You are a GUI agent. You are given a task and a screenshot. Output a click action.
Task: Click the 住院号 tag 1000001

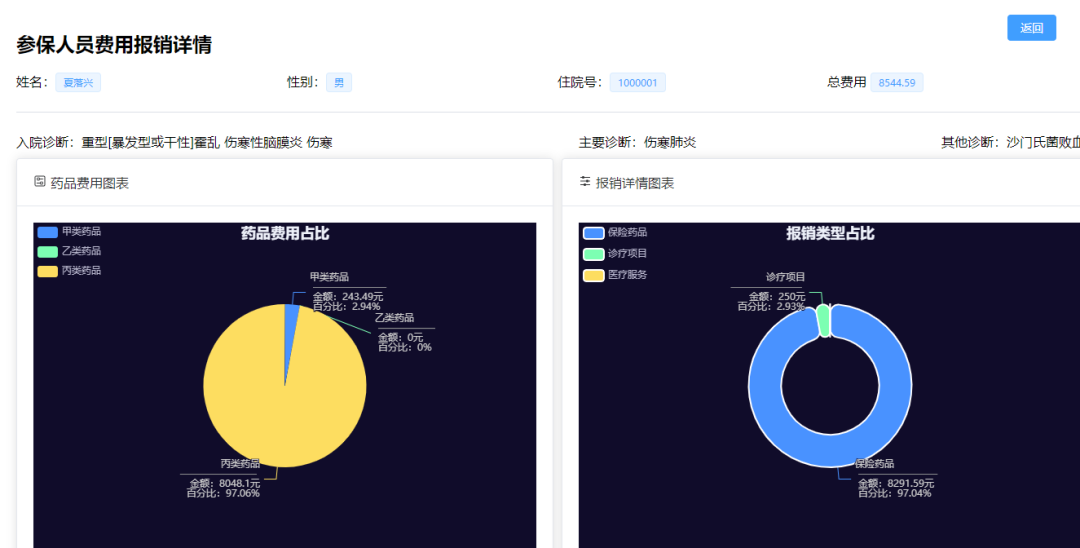pyautogui.click(x=637, y=83)
